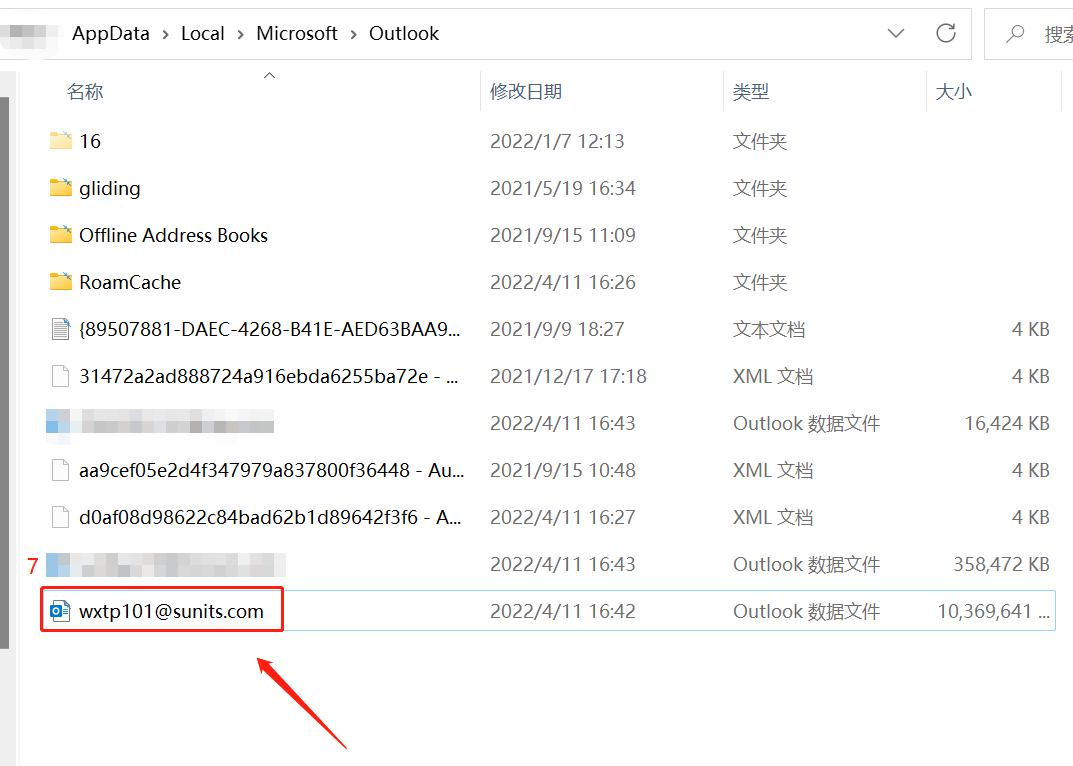Go to Local in breadcrumb
Screen dimensions: 1073x766
coord(203,34)
